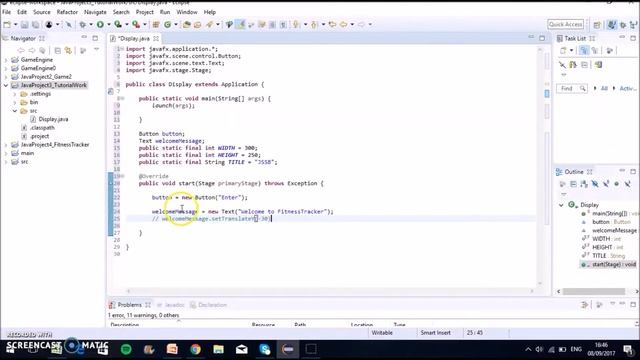The image size is (640, 360).
Task: Collapse Display class in Outline
Action: click(x=561, y=205)
